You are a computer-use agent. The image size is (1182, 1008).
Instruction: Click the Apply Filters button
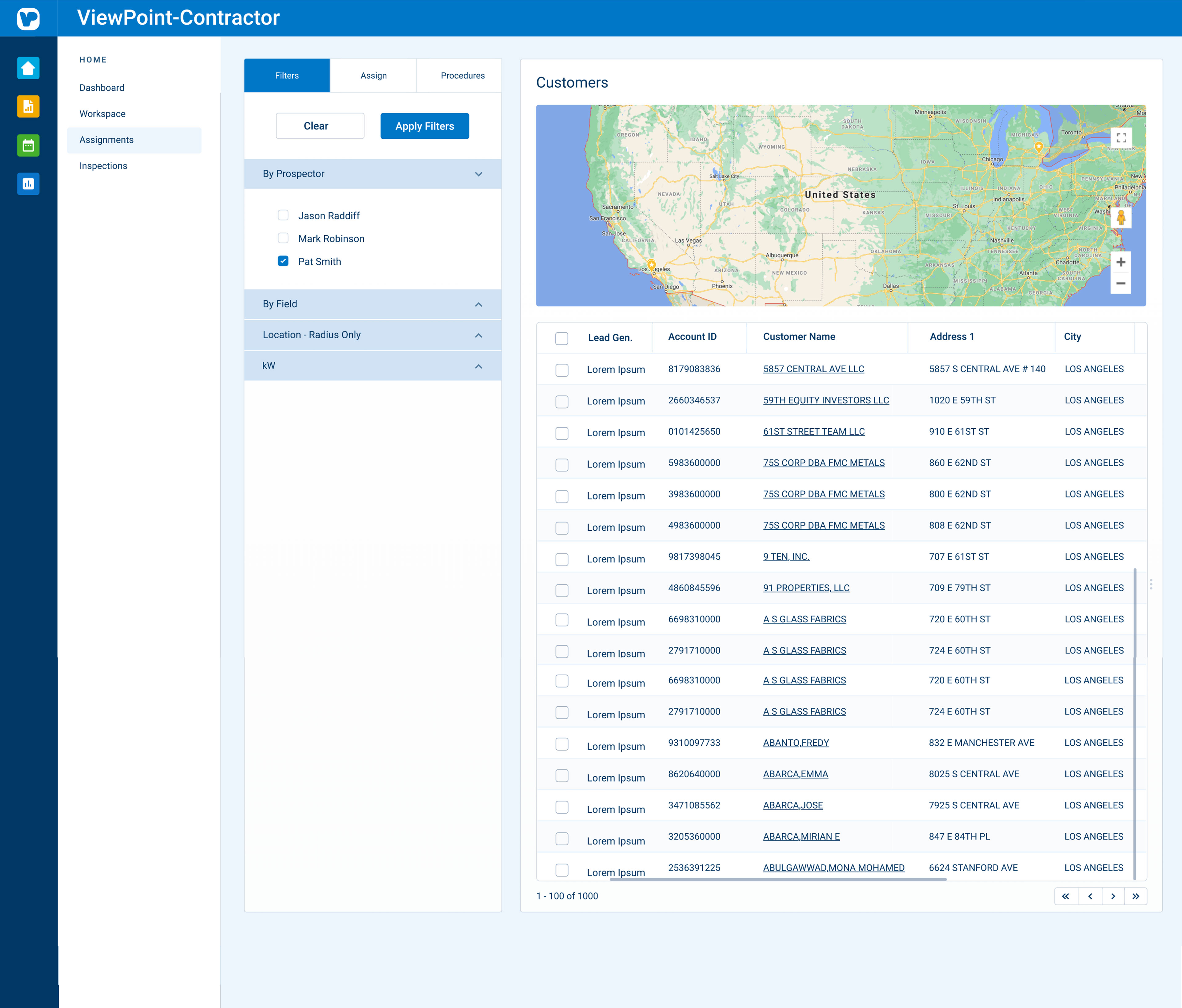[x=425, y=126]
